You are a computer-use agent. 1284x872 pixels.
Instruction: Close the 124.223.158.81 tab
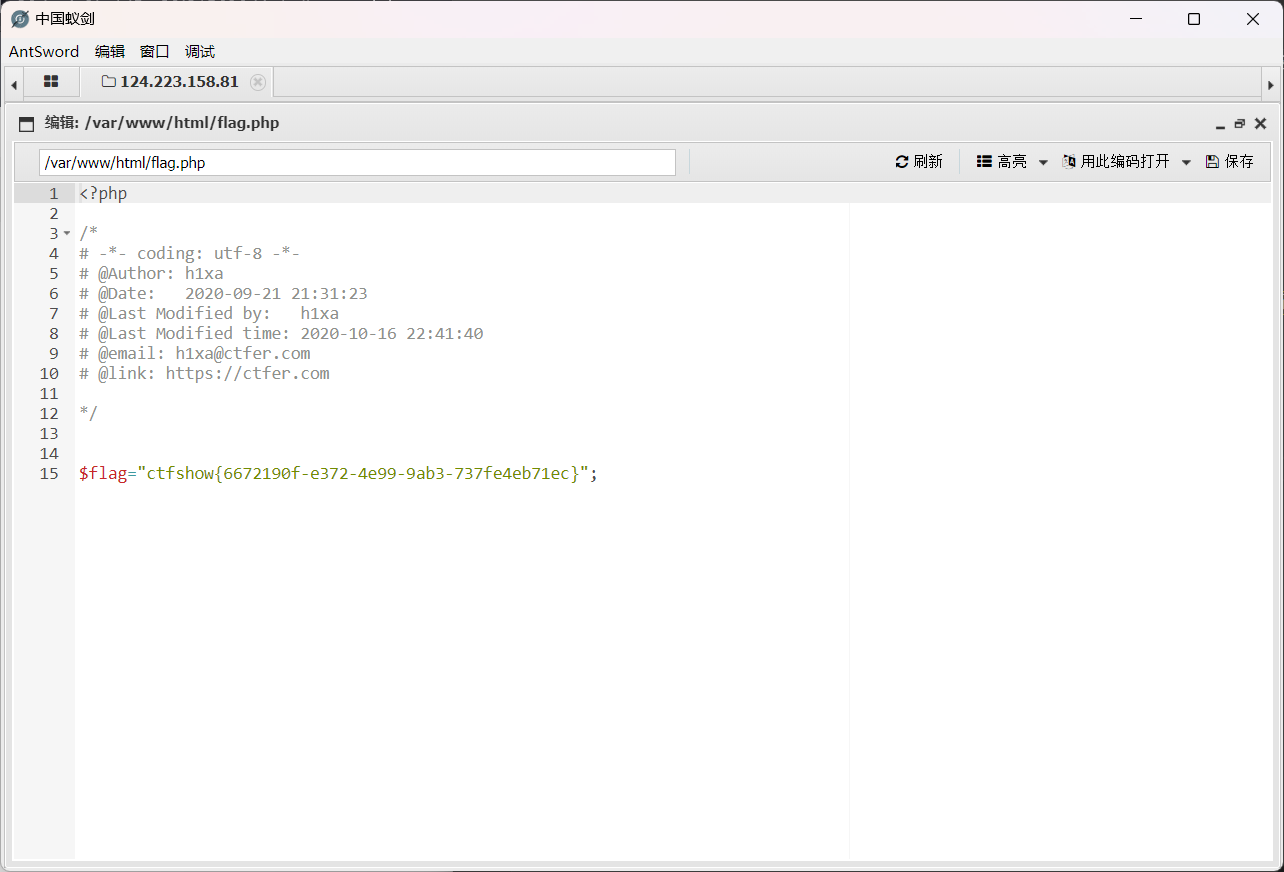[258, 82]
